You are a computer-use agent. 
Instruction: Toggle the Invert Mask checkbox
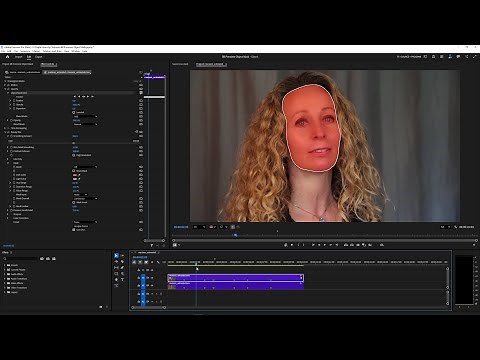(x=74, y=202)
